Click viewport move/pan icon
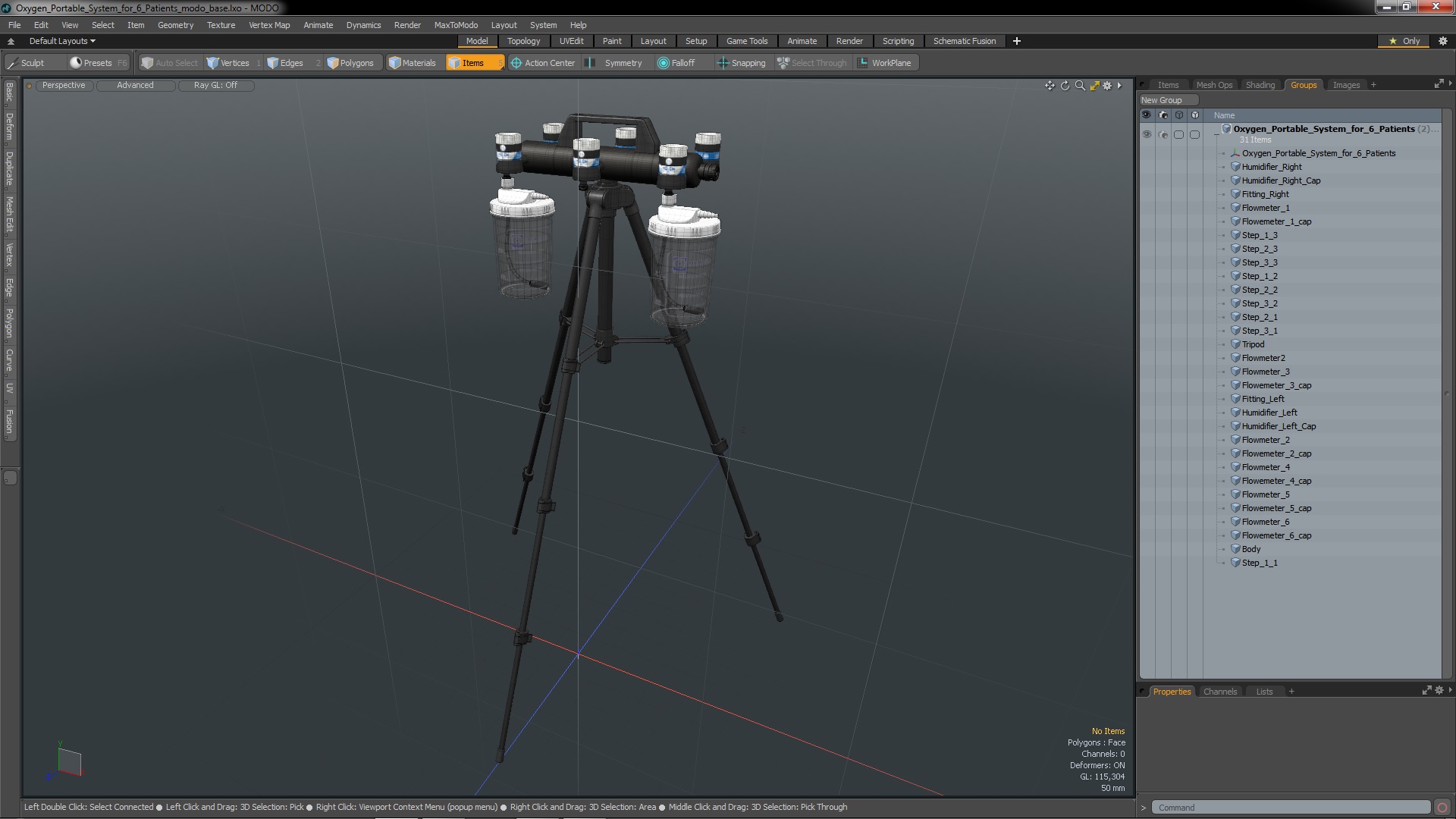 pos(1050,86)
